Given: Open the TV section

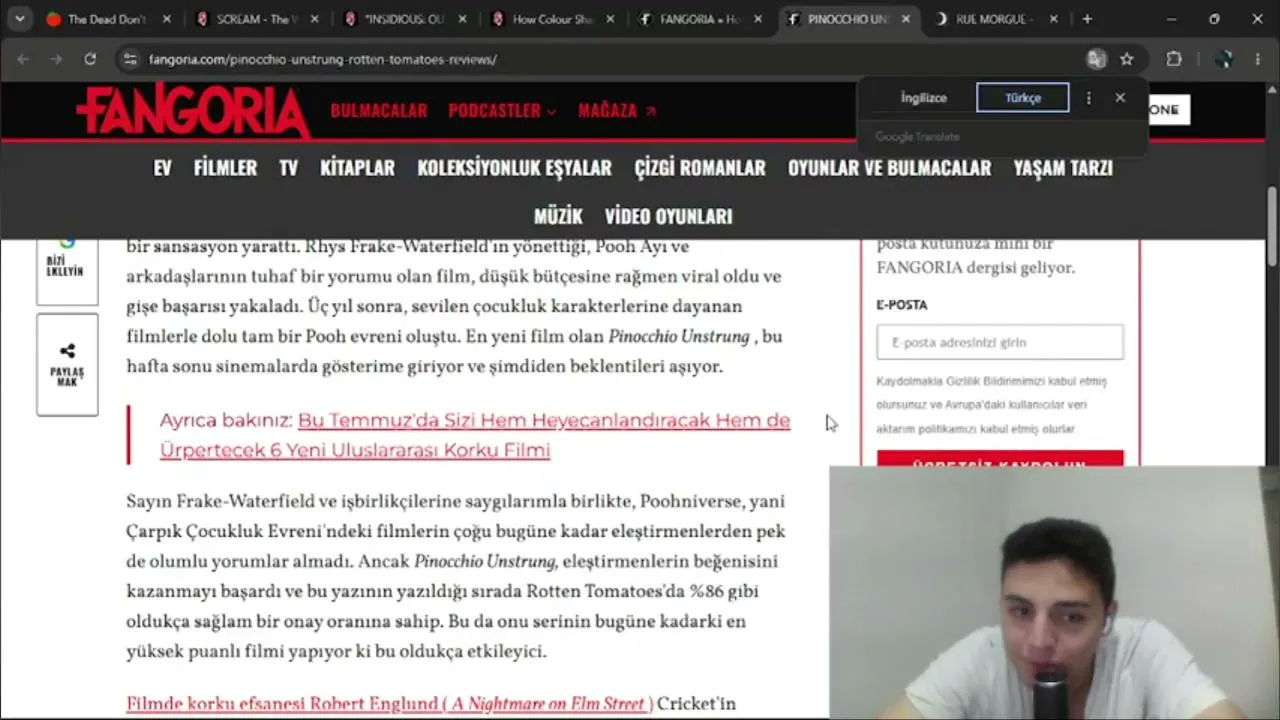Looking at the screenshot, I should (x=288, y=168).
